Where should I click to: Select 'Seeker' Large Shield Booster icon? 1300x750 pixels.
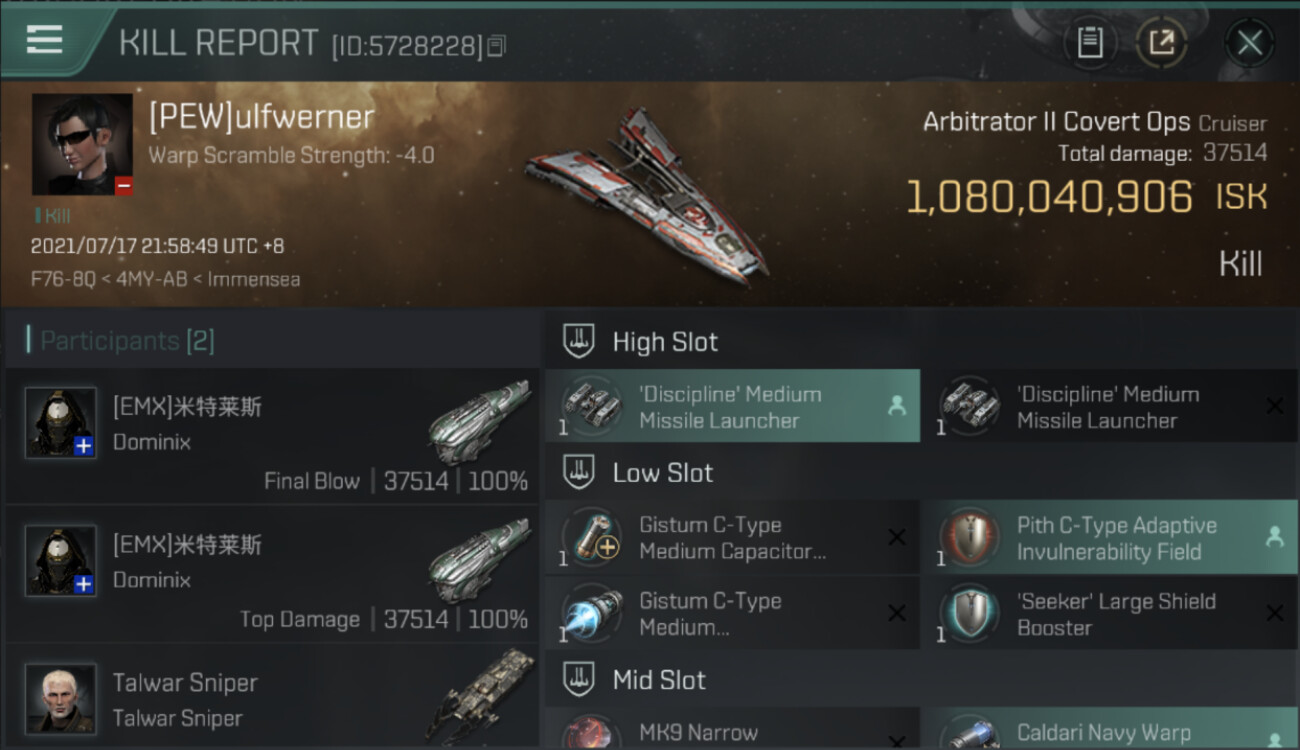970,613
